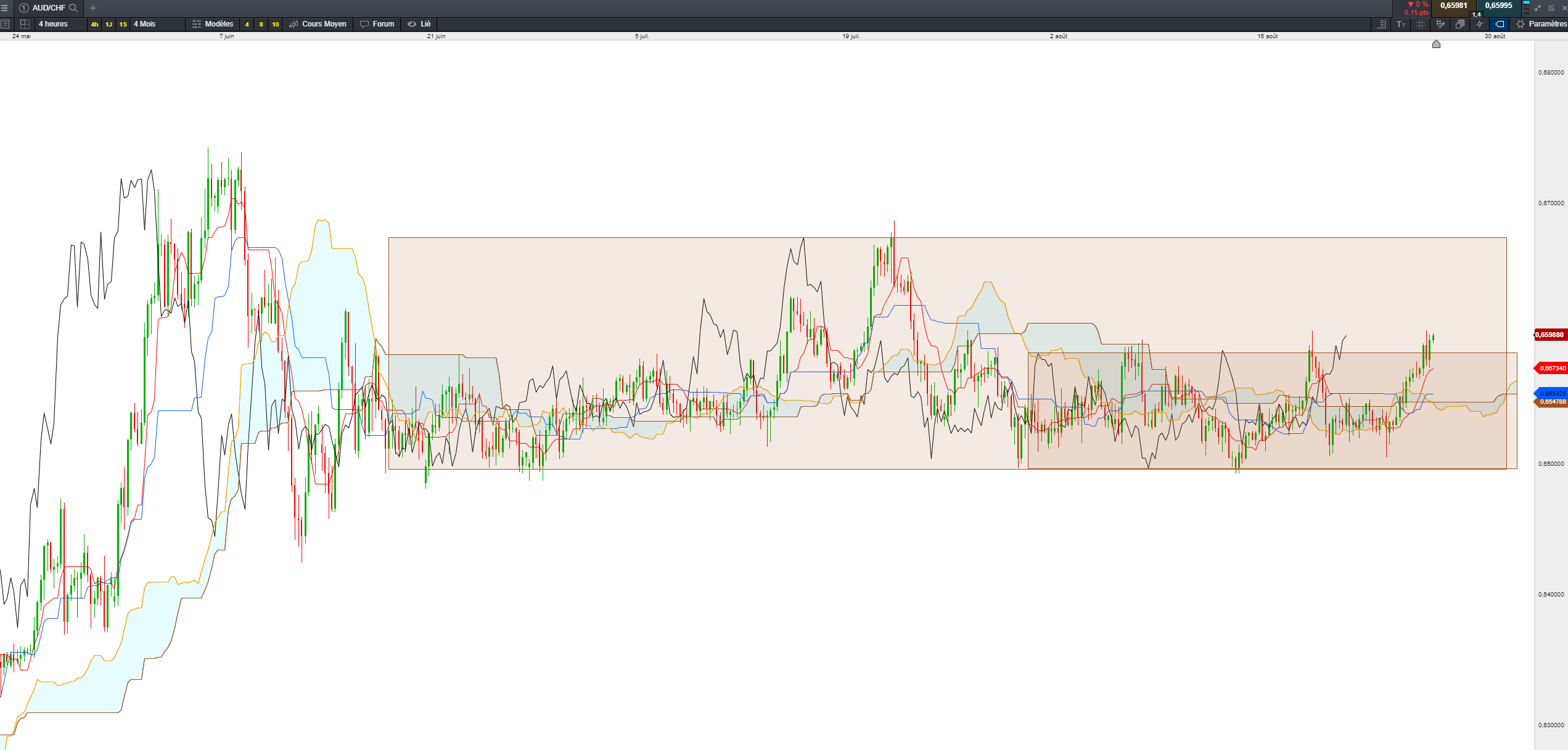Load template preset 8
The height and width of the screenshot is (750, 1568).
261,24
